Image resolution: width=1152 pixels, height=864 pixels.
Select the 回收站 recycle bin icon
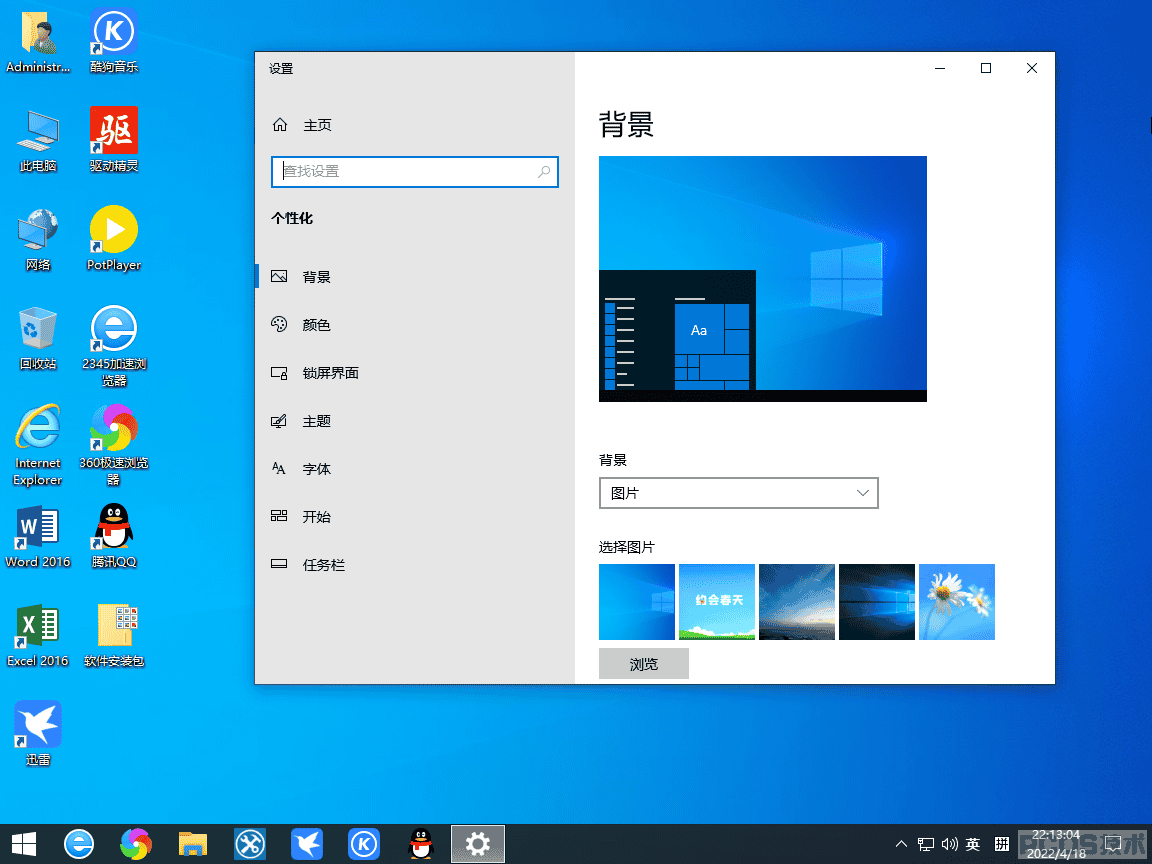[x=38, y=339]
